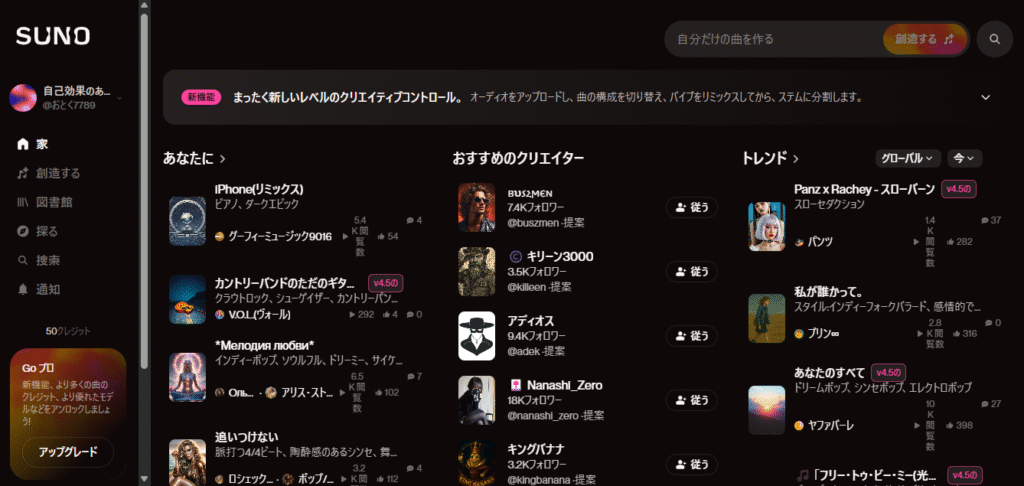Collapse the 新機能 announcement banner chevron
This screenshot has width=1024, height=486.
pyautogui.click(x=985, y=97)
